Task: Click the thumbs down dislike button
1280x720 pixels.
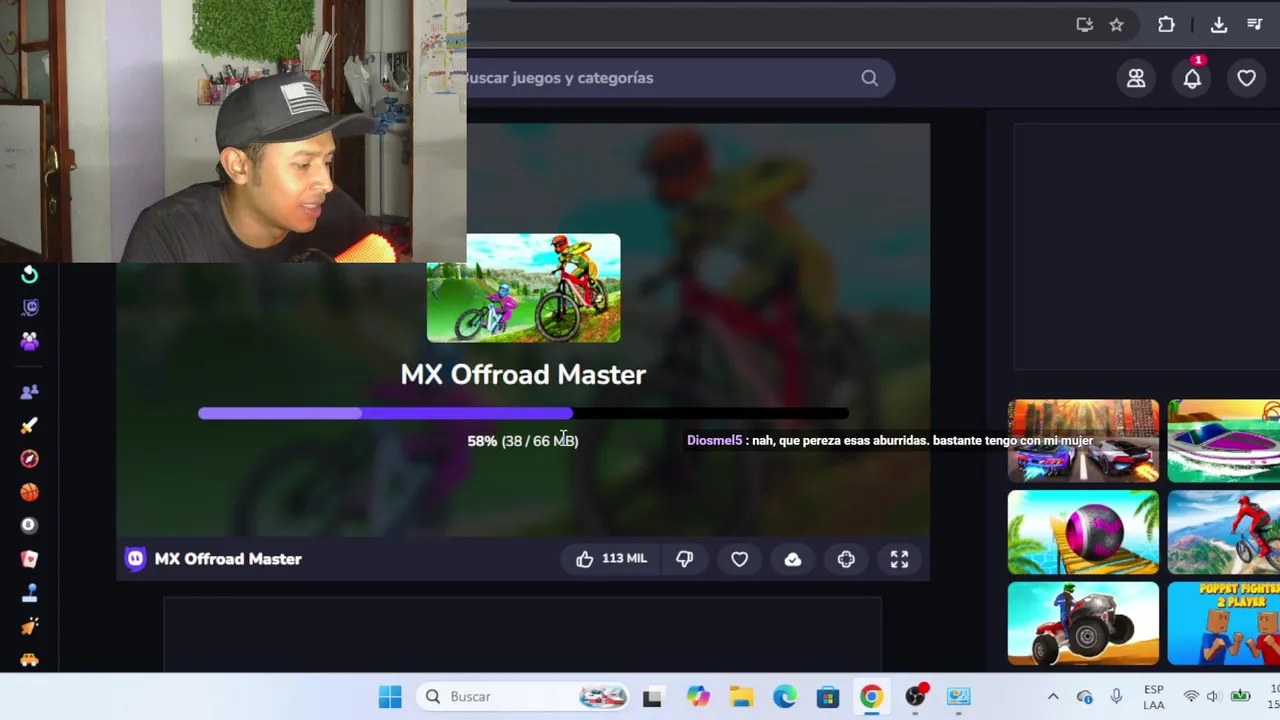Action: (x=685, y=559)
